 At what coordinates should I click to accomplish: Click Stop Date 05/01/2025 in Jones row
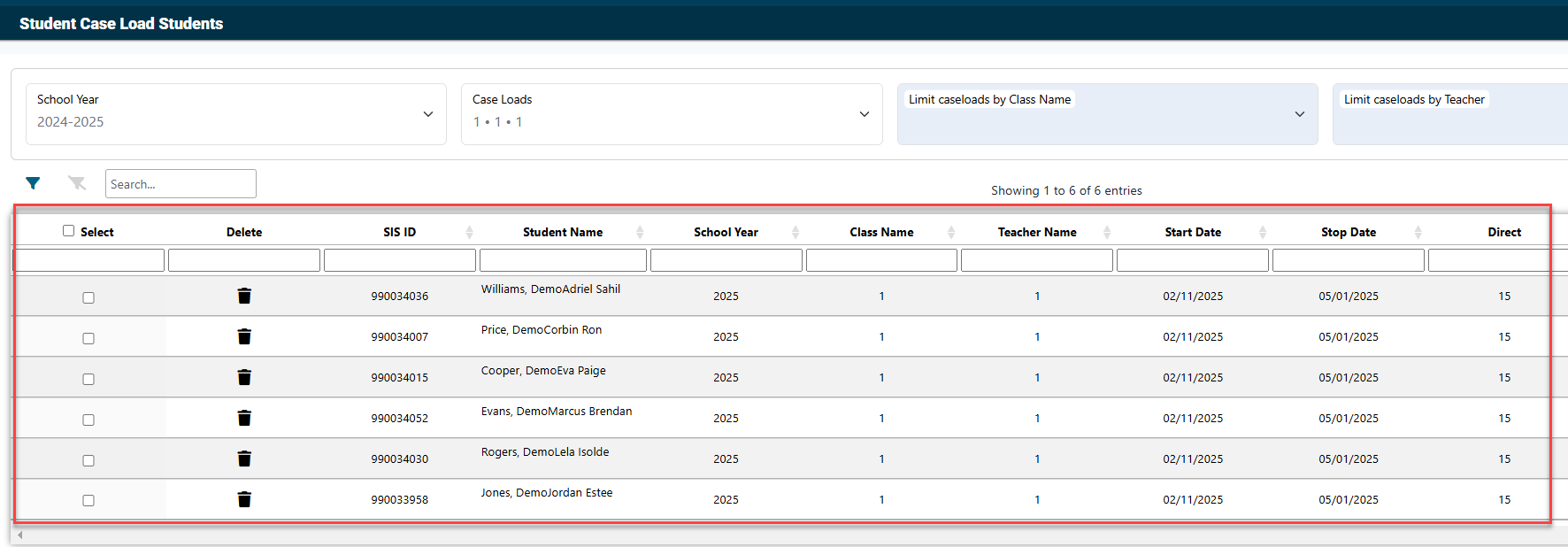pos(1349,500)
